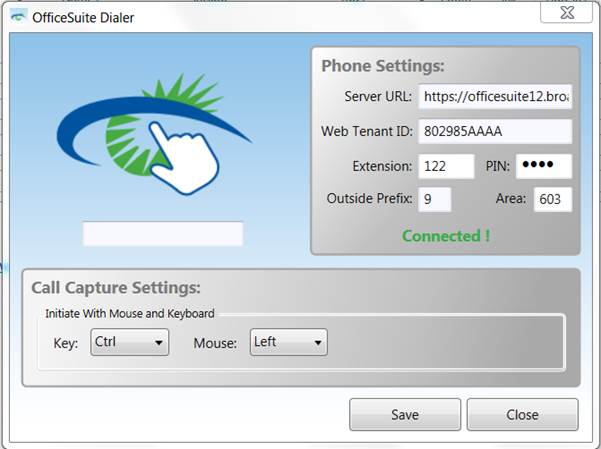Open the Mouse dropdown showing Left
Screen dimensions: 601x449
289,342
